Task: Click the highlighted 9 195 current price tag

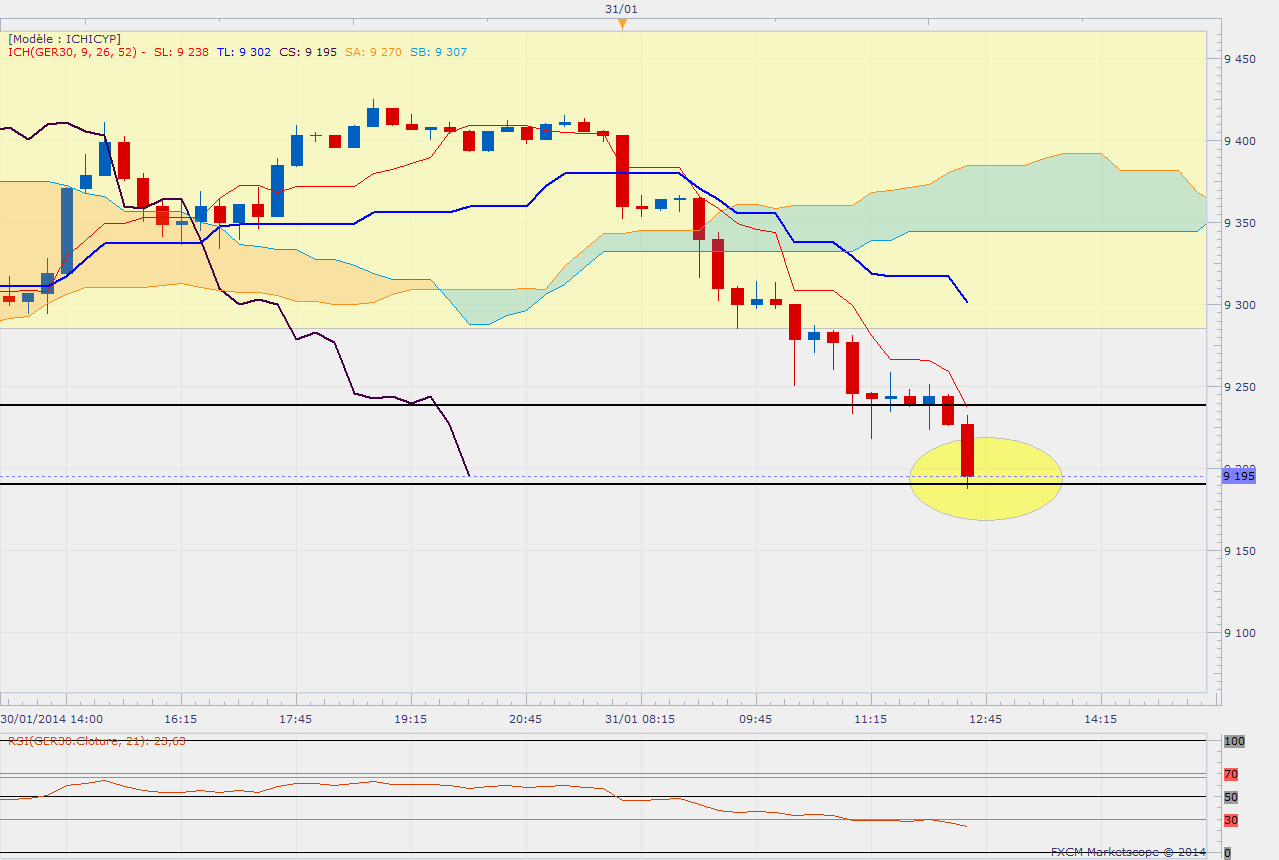Action: tap(1239, 477)
